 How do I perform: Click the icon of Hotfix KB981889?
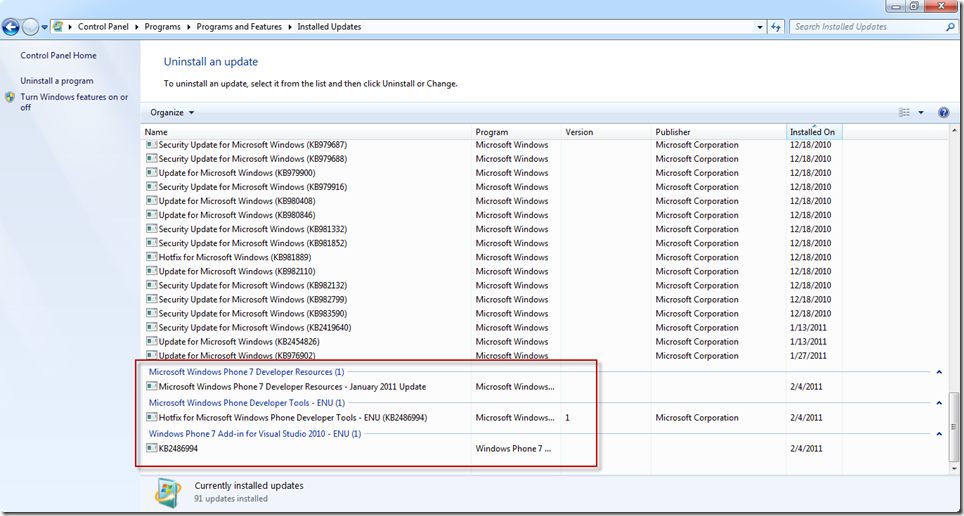click(x=151, y=257)
